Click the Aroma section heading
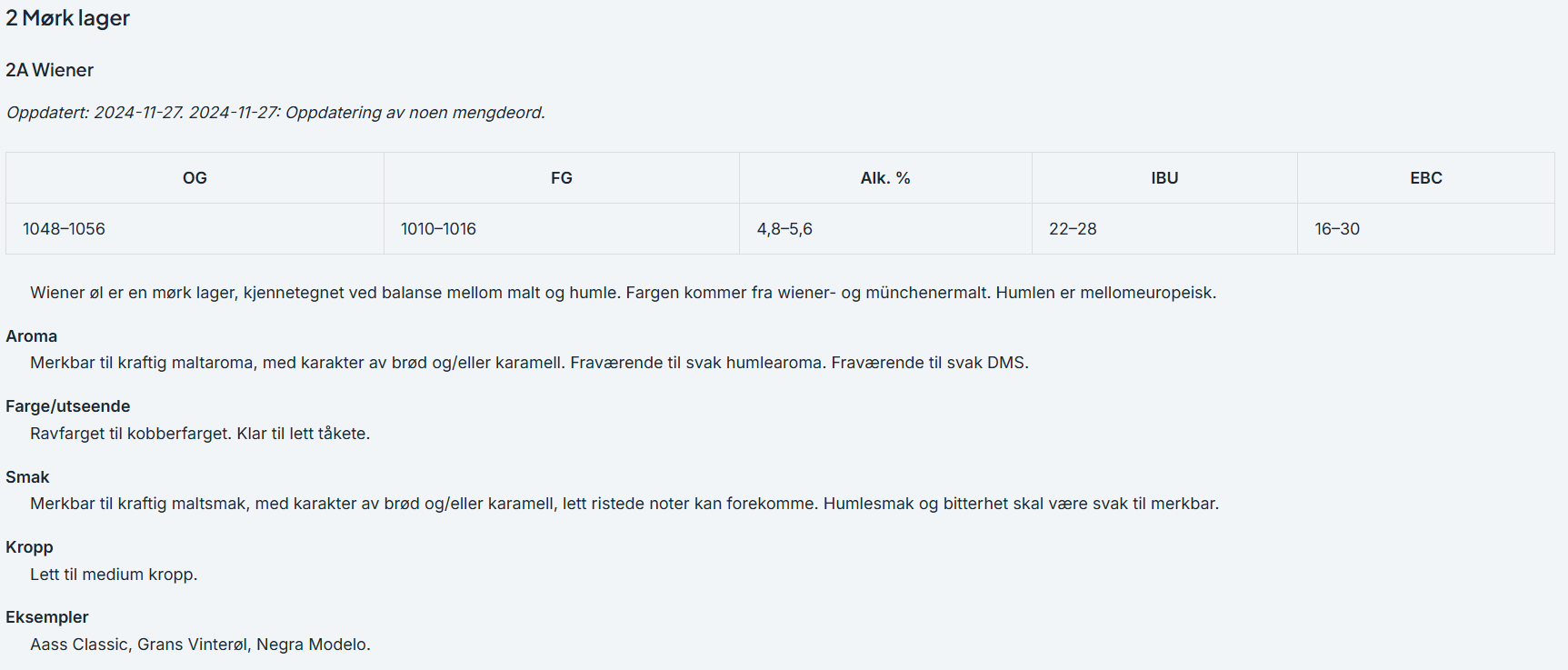This screenshot has width=1568, height=670. (x=31, y=336)
